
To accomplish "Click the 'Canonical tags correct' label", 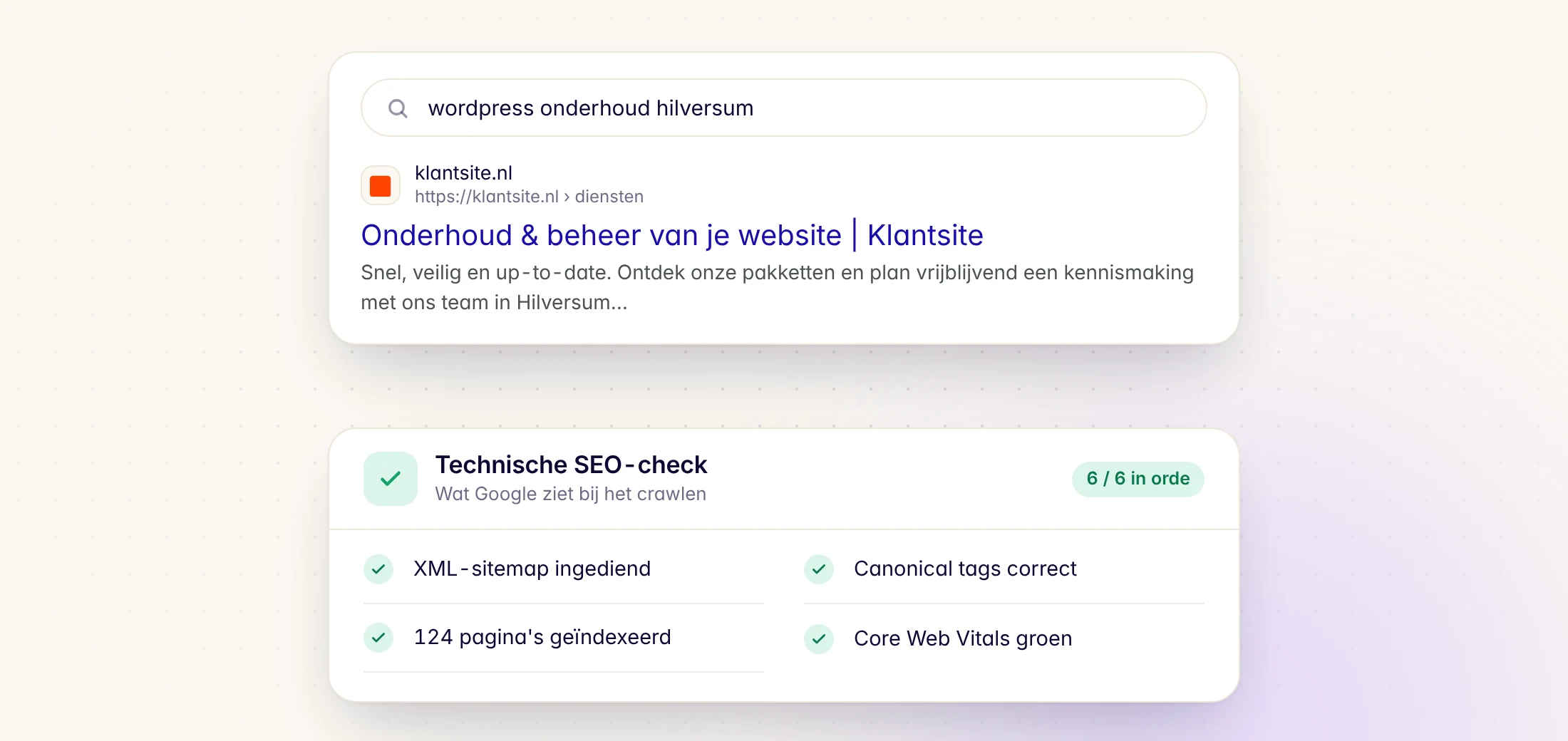I will point(965,569).
